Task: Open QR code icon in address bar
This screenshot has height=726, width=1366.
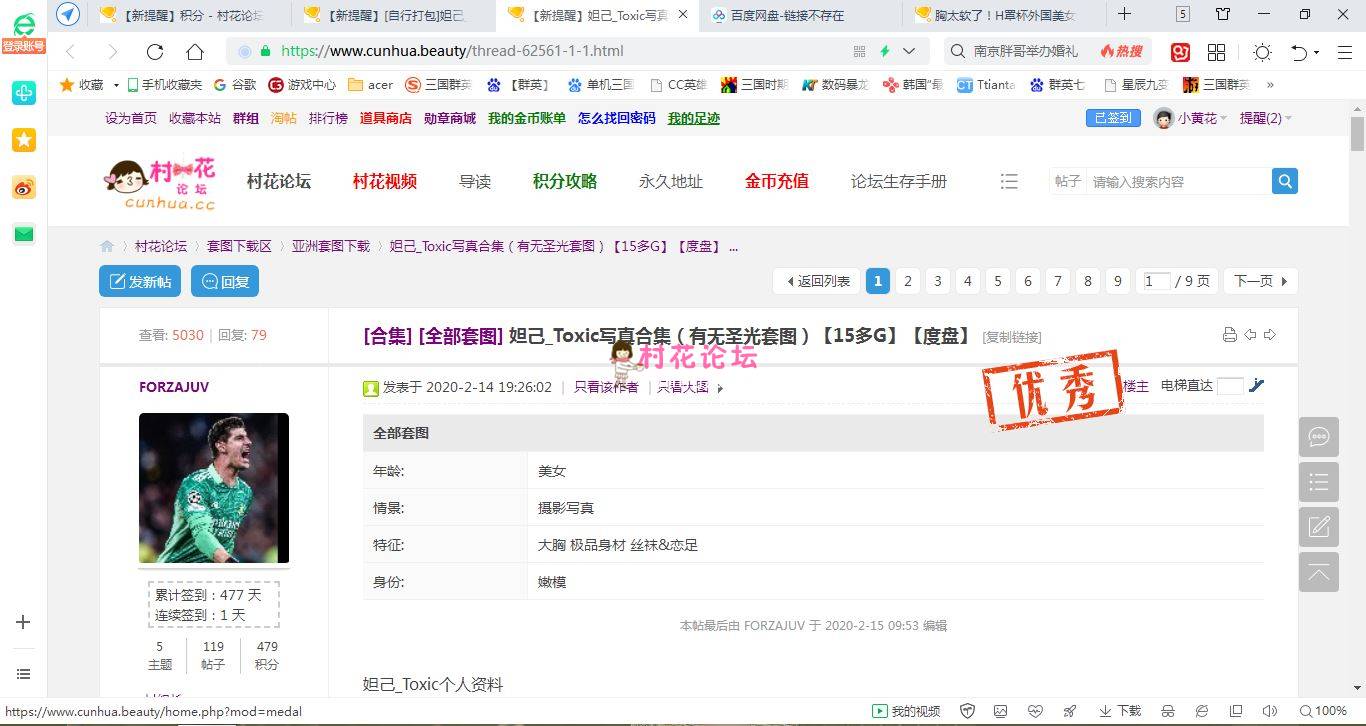Action: point(859,51)
